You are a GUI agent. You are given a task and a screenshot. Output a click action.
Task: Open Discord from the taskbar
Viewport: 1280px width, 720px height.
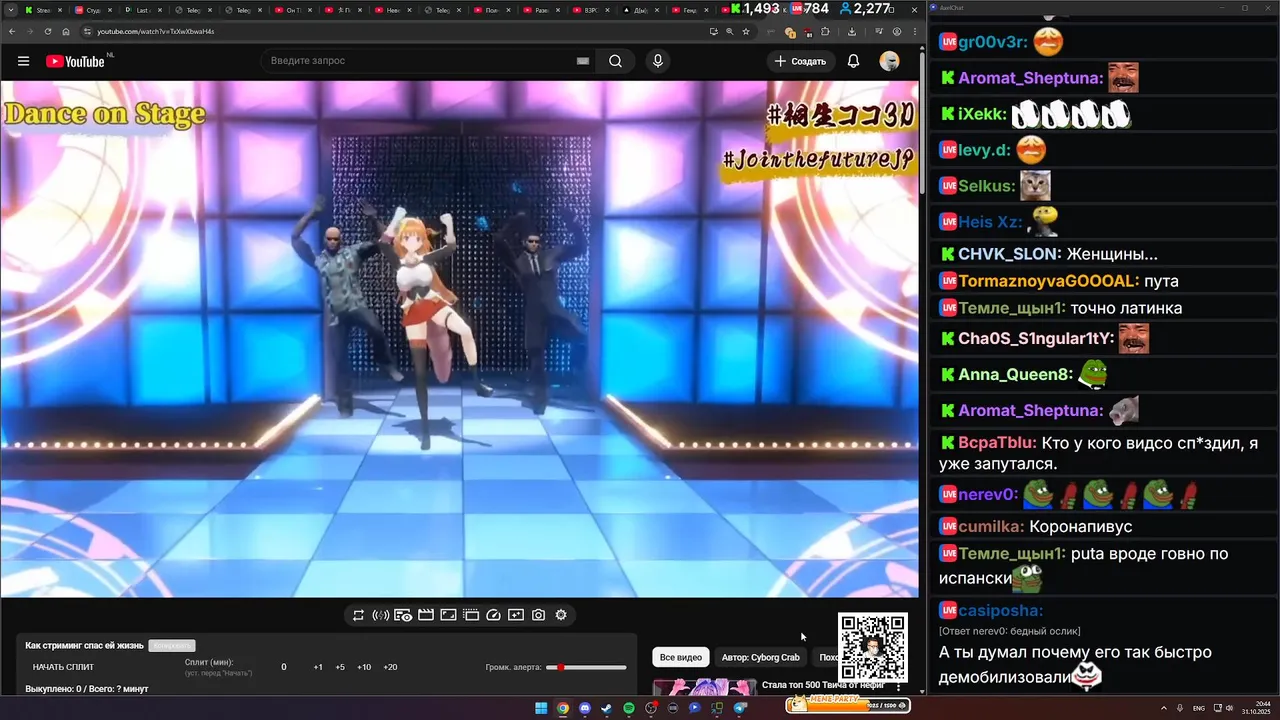(585, 708)
